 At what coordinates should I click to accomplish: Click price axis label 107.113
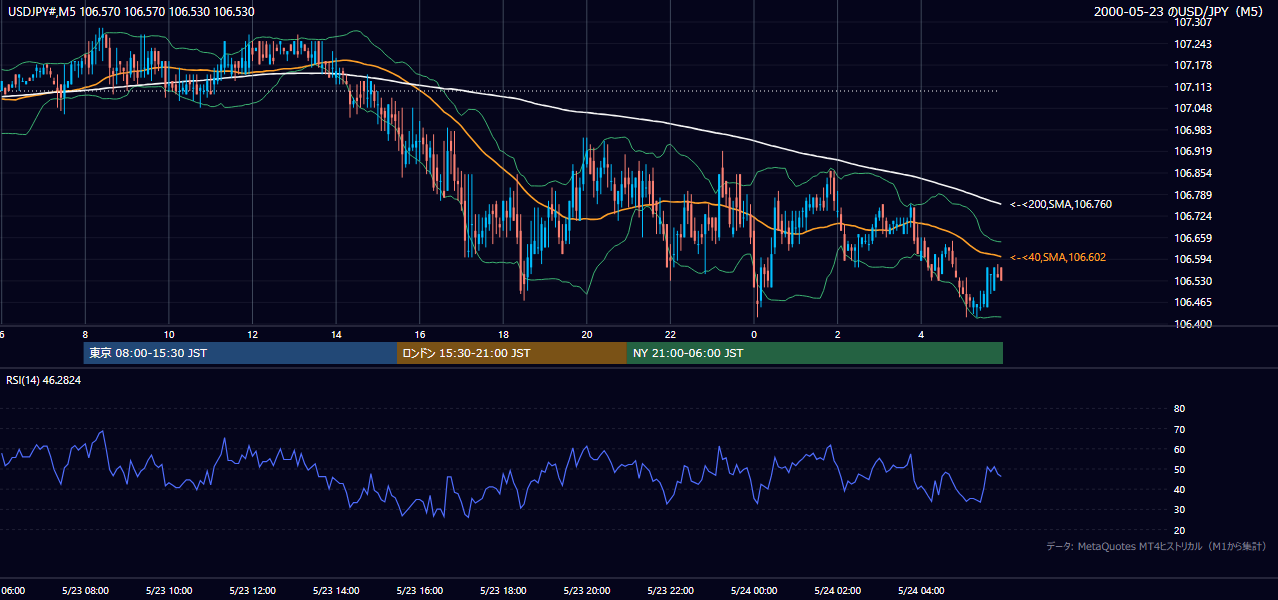pyautogui.click(x=1192, y=87)
